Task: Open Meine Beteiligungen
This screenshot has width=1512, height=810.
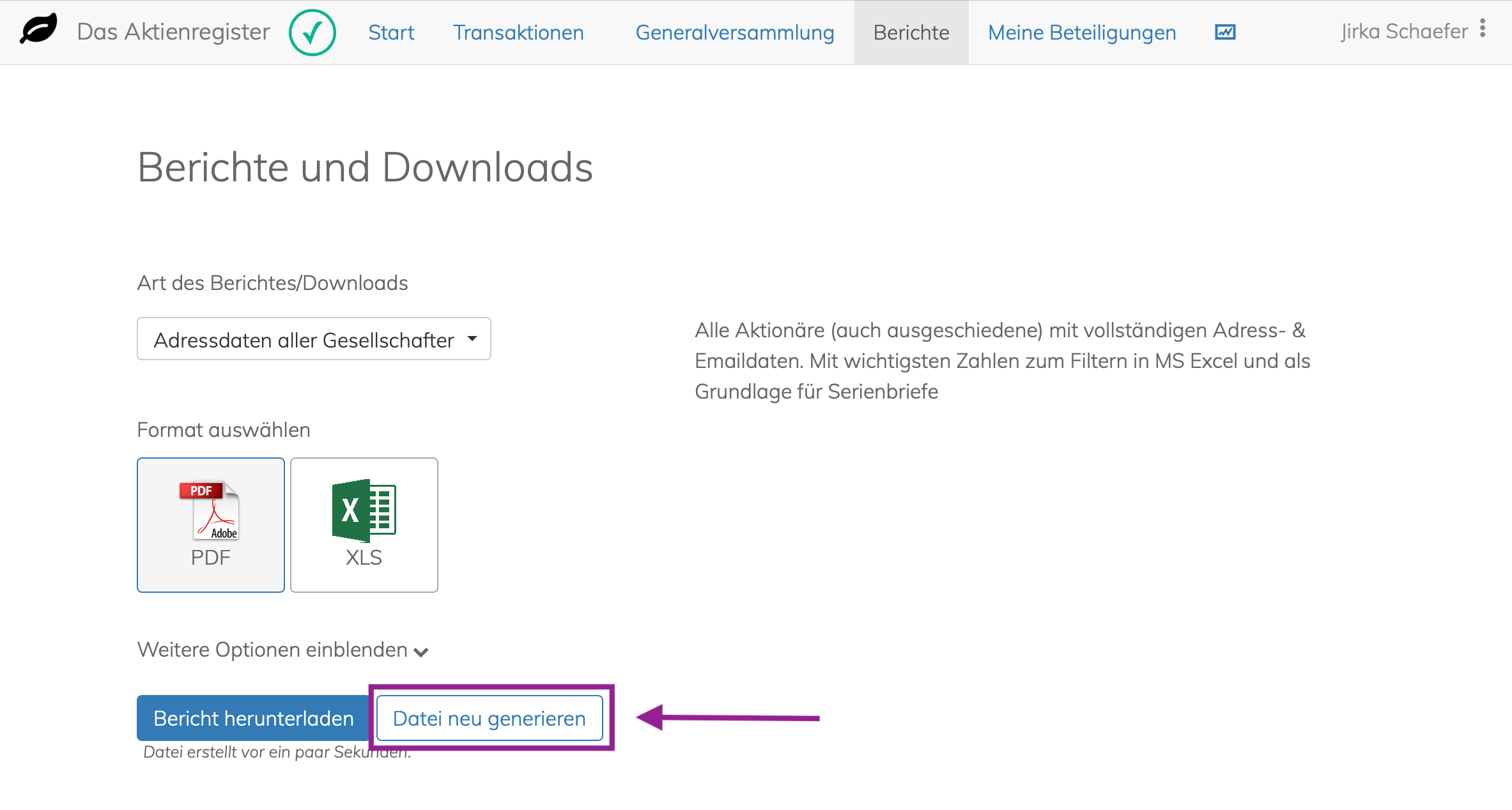Action: click(1082, 33)
